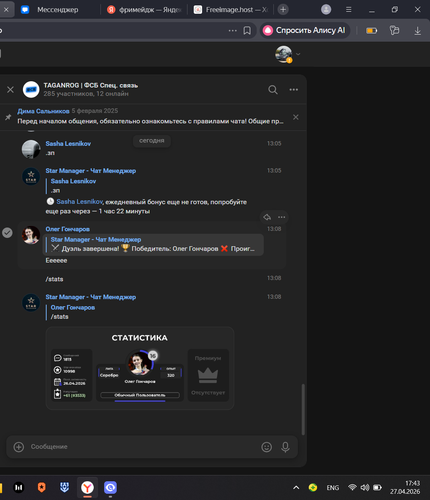Open chat options three-dots menu
The height and width of the screenshot is (500, 430).
294,89
